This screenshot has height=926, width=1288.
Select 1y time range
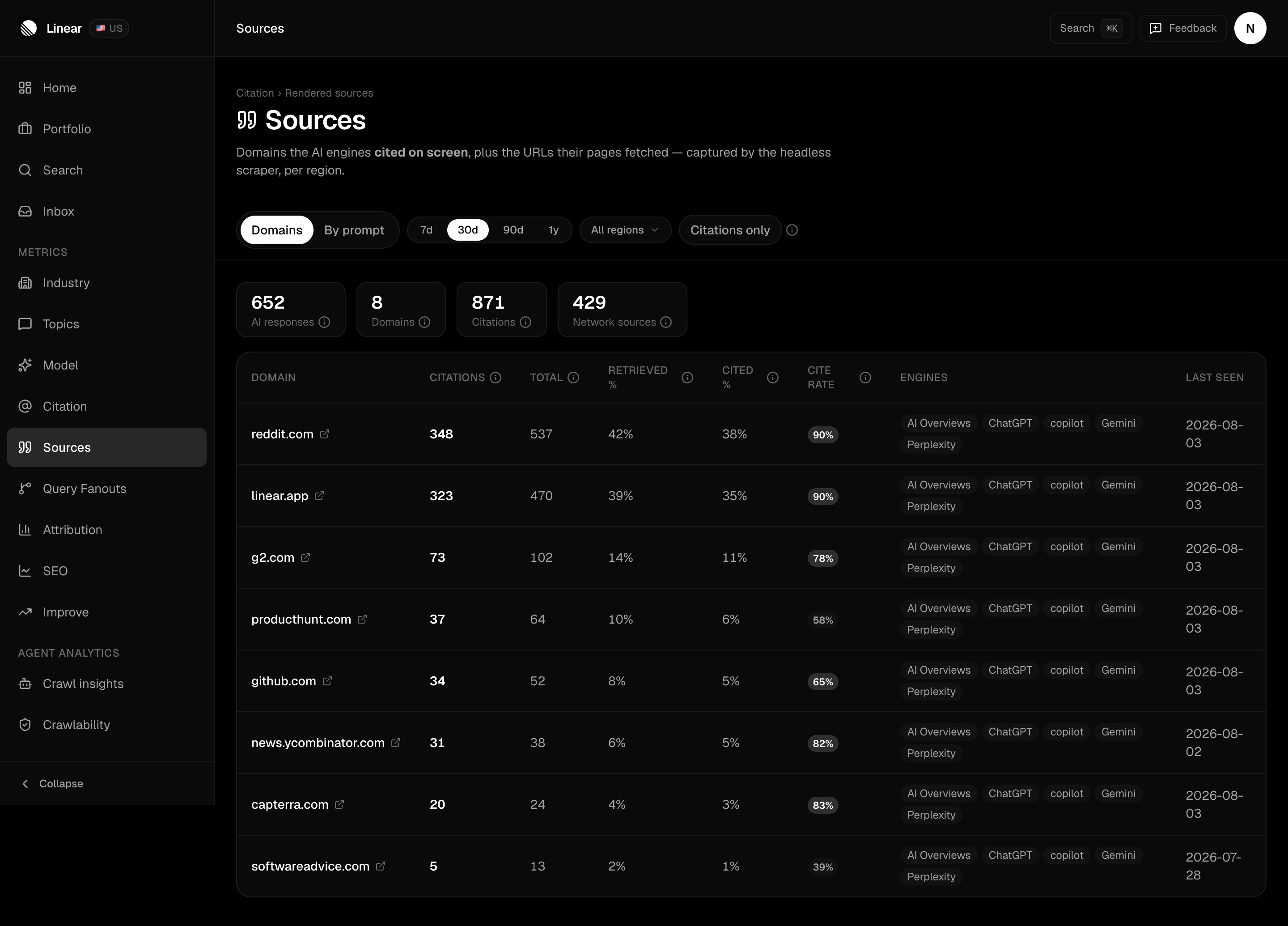coord(553,230)
